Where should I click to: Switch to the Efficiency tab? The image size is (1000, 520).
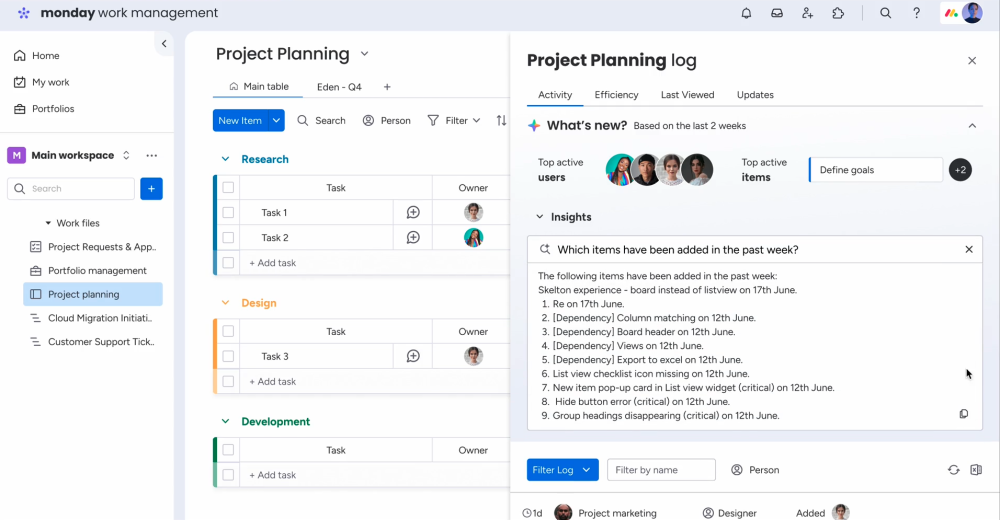pos(616,94)
